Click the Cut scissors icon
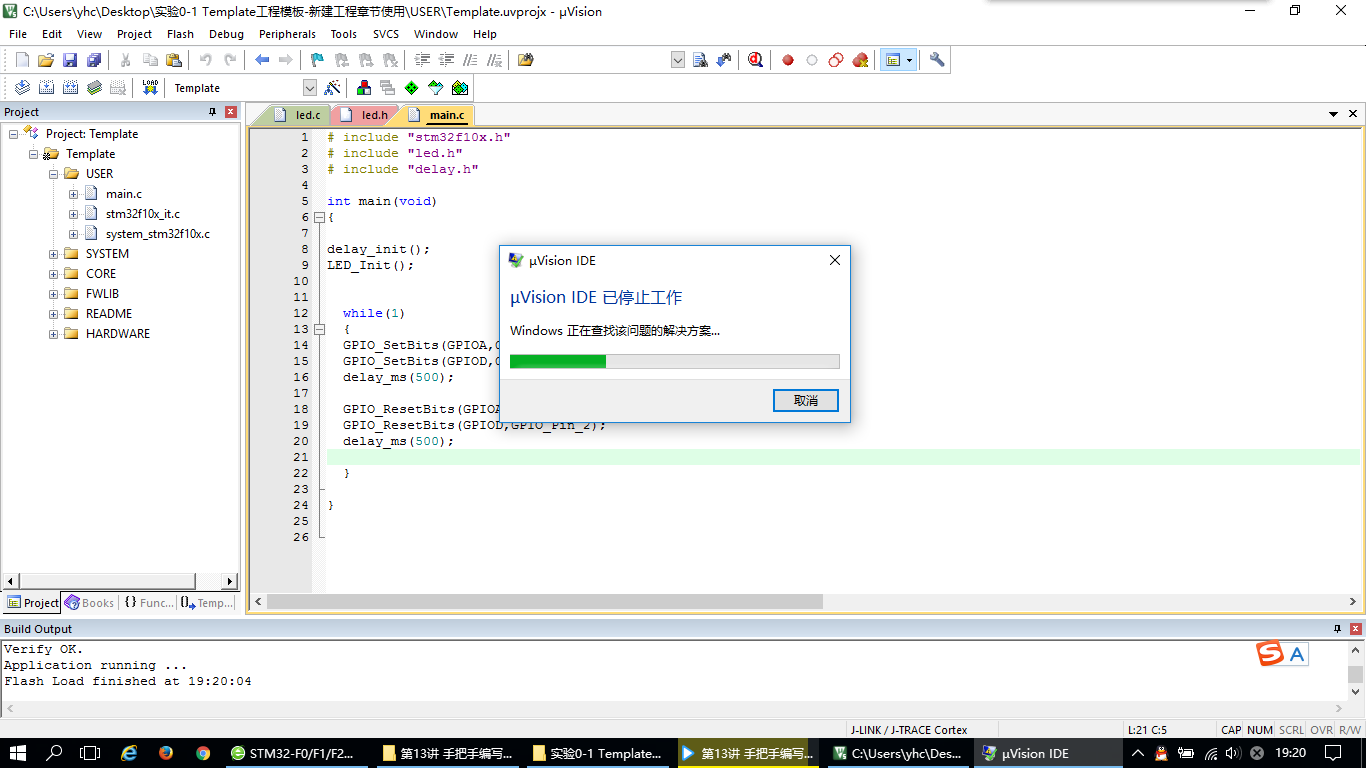The width and height of the screenshot is (1366, 768). click(126, 60)
